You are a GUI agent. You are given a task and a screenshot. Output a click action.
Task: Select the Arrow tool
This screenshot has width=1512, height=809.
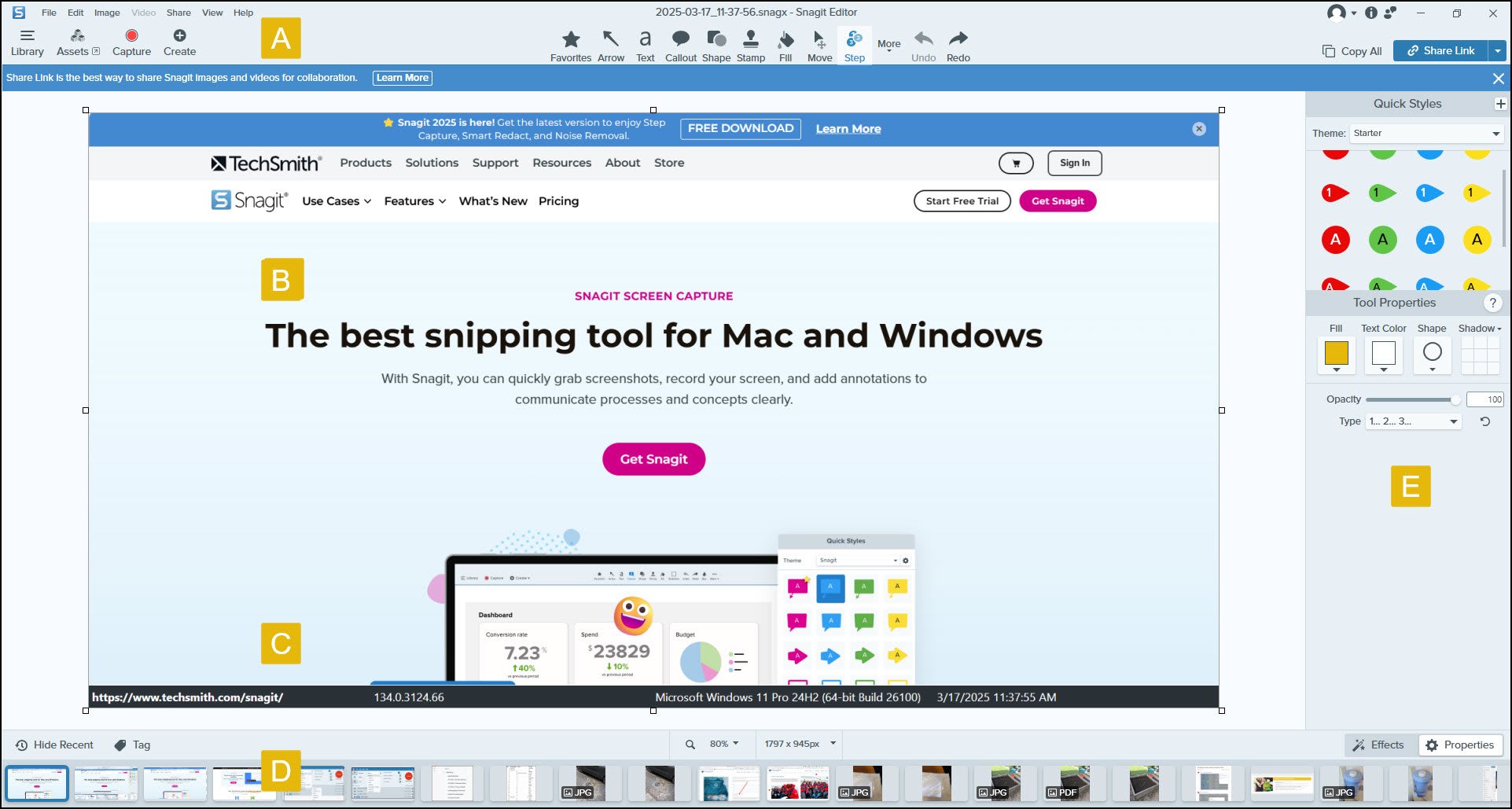click(x=610, y=45)
